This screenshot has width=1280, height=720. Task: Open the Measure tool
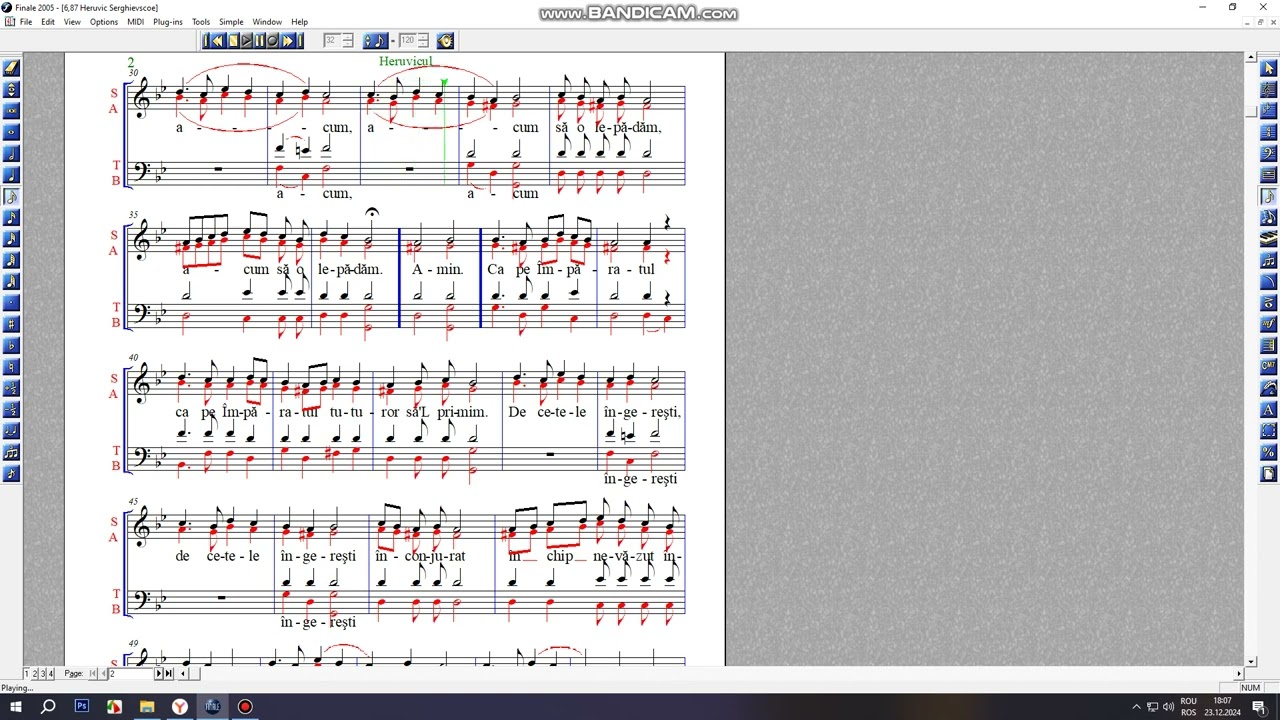1268,175
